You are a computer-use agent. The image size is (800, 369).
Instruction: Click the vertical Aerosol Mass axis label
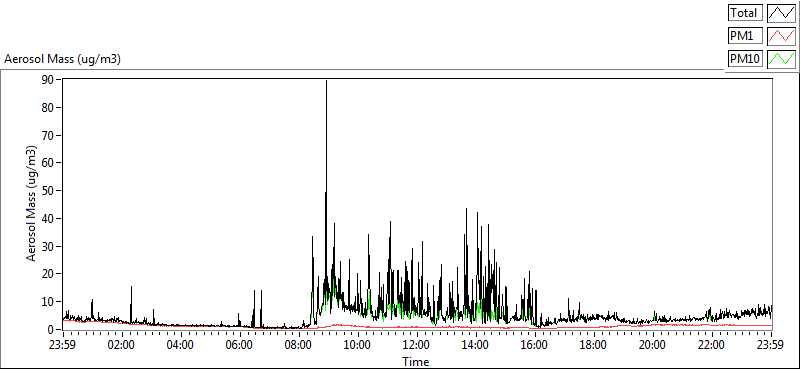click(32, 204)
